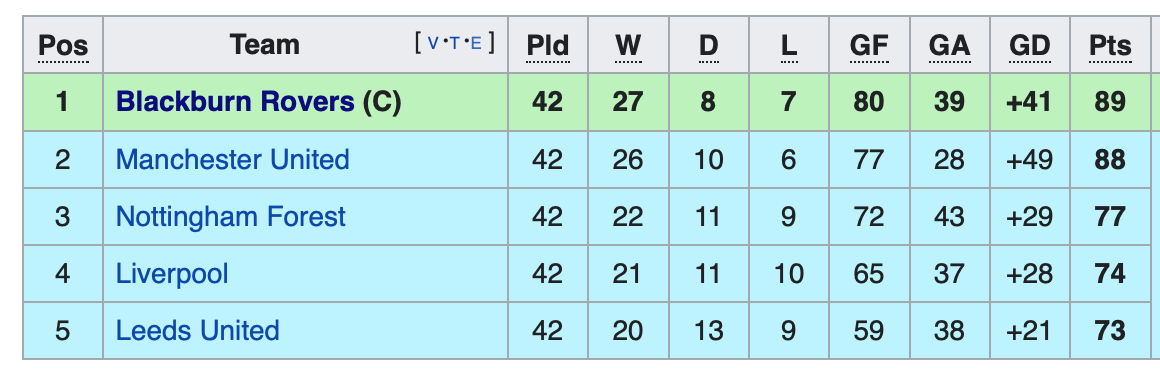1160x374 pixels.
Task: Click the L losses column header
Action: click(x=789, y=46)
